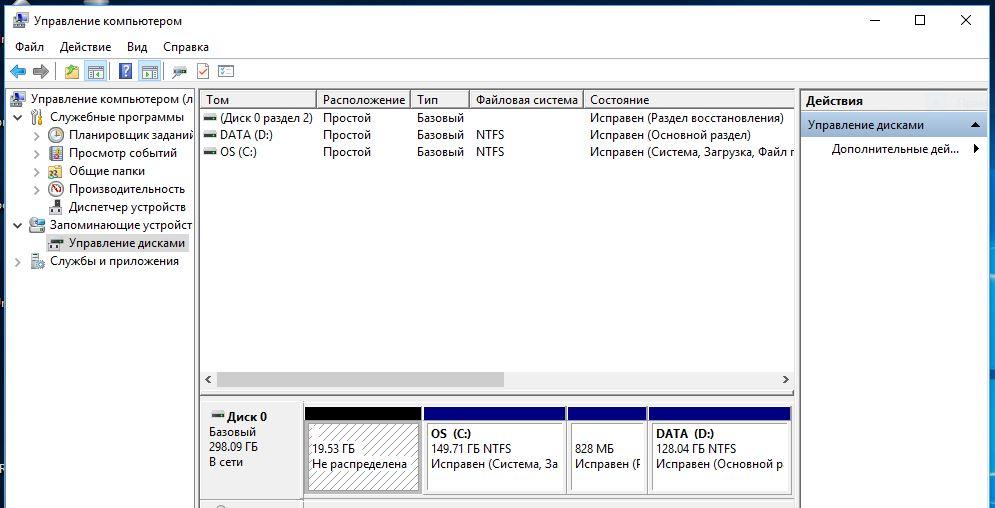Toggle the console tree show/hide icon
Viewport: 995px width, 508px height.
click(x=96, y=72)
